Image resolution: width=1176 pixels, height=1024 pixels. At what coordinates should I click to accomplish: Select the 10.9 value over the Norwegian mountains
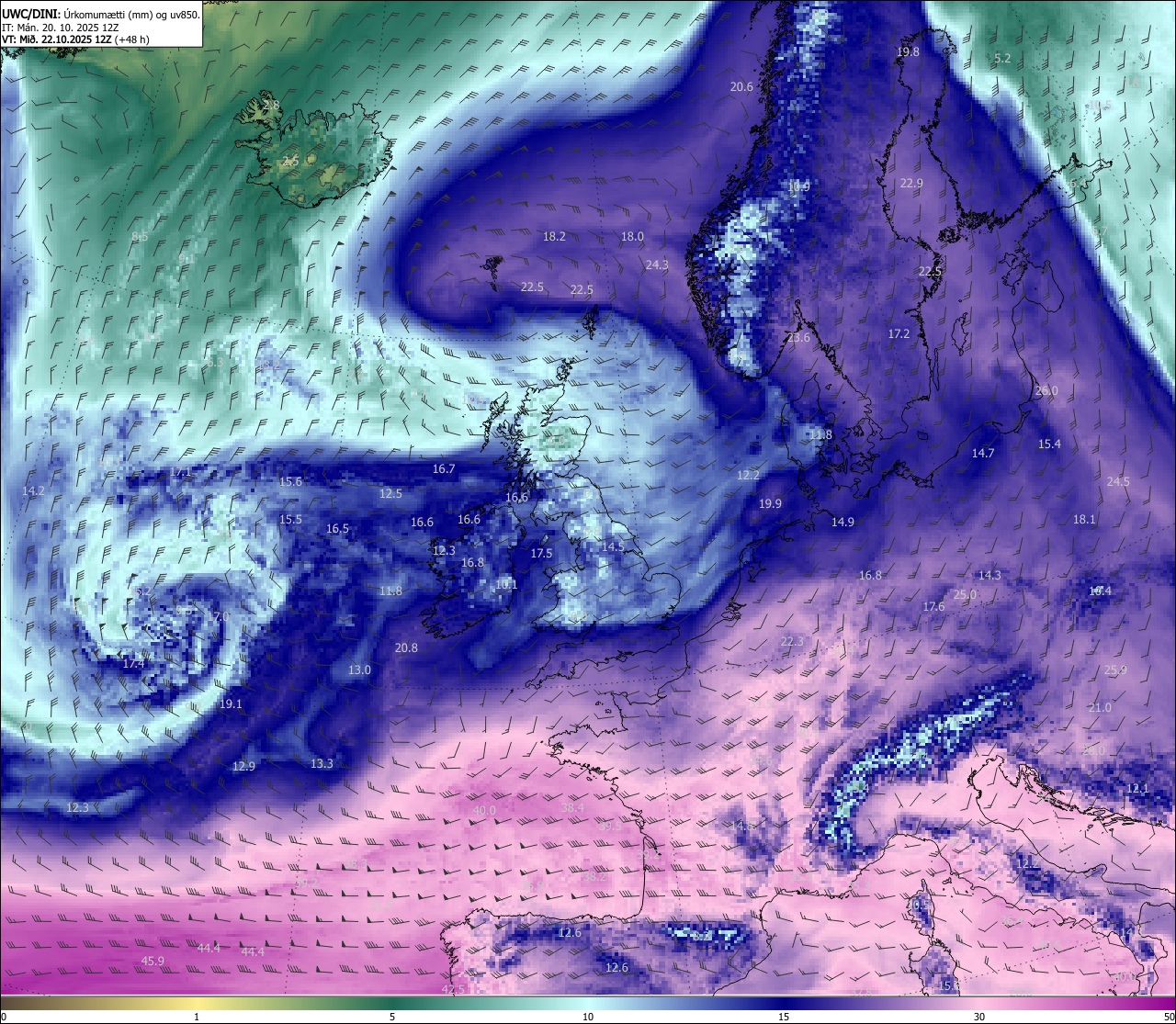pos(798,186)
